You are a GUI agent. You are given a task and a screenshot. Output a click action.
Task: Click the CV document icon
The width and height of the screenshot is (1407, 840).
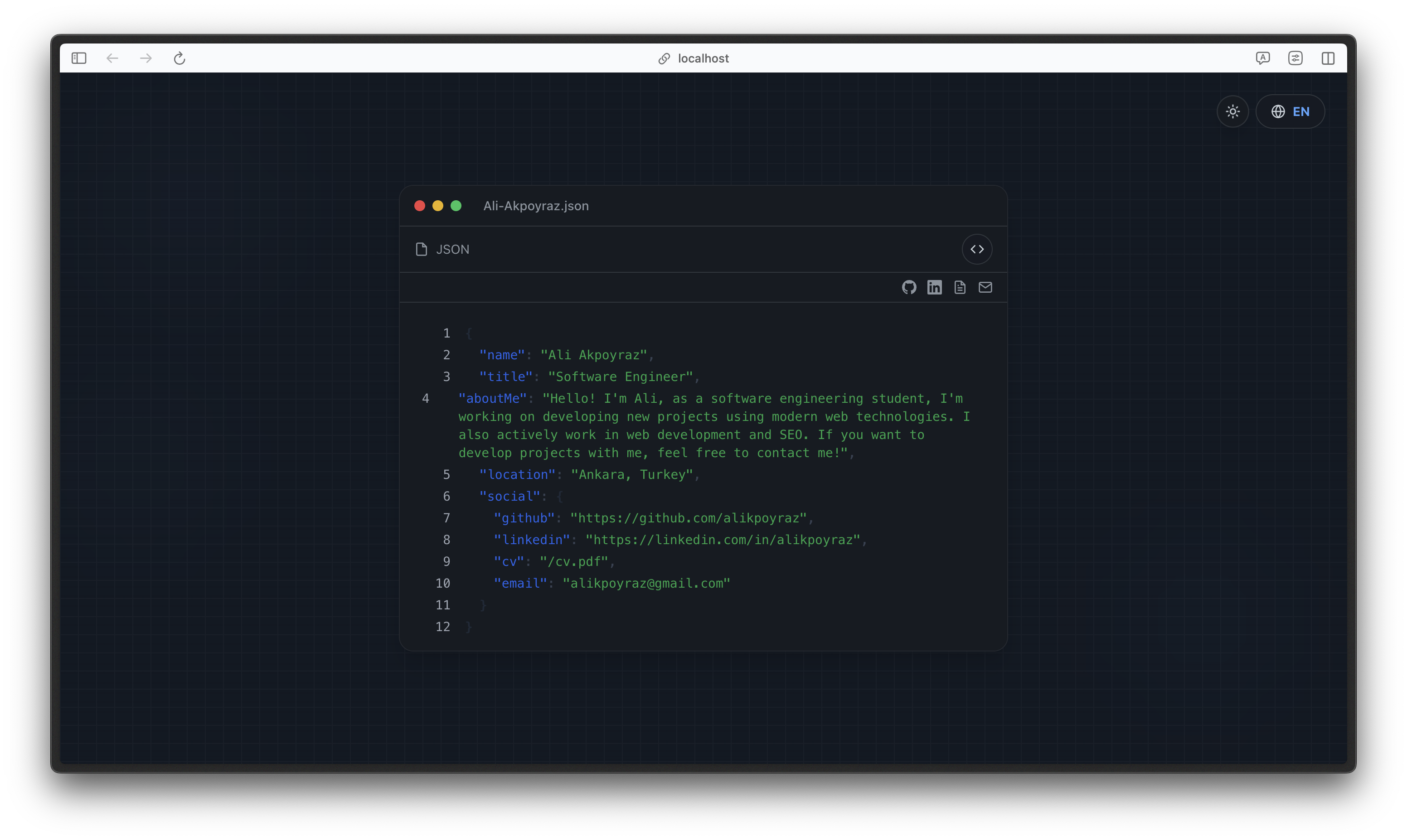click(x=960, y=287)
